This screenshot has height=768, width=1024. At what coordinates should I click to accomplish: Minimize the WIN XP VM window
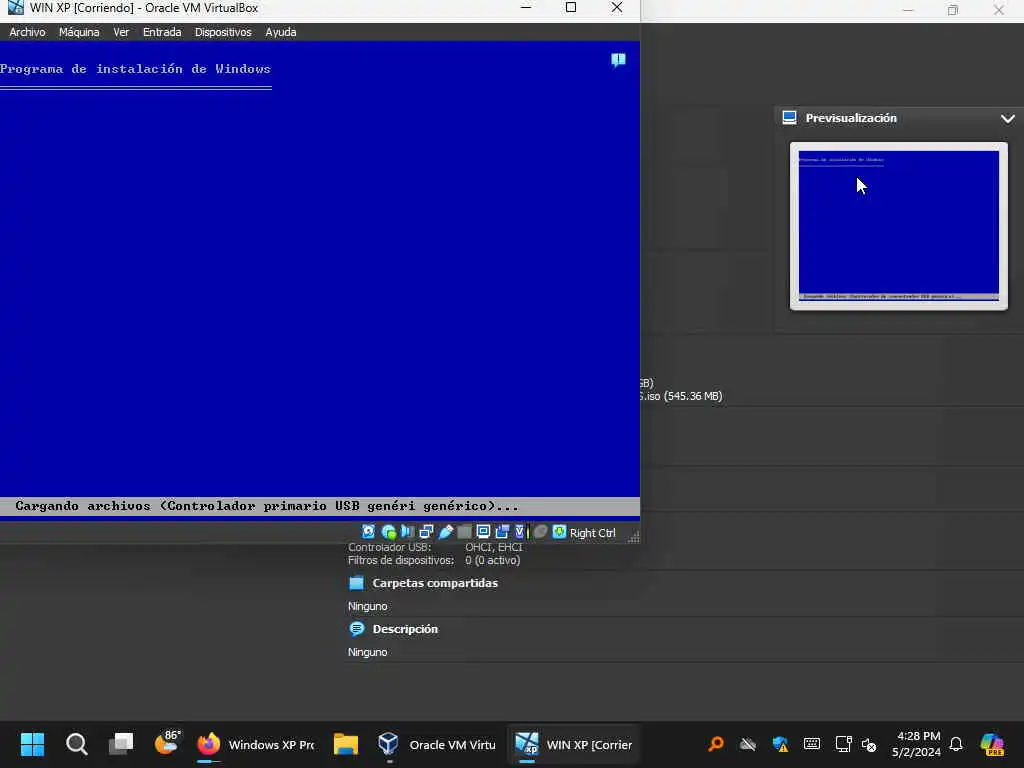point(526,8)
